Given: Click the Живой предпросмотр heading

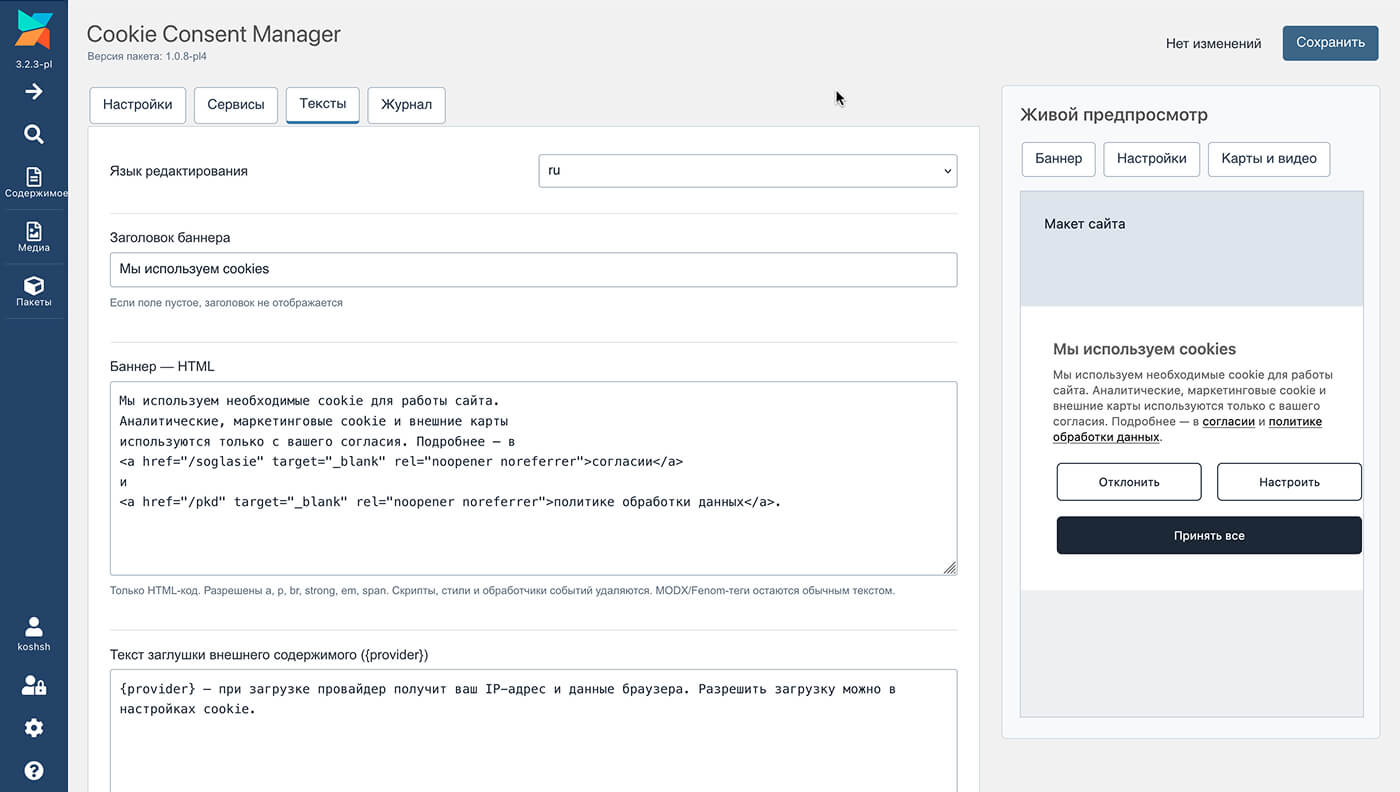Looking at the screenshot, I should (1114, 115).
